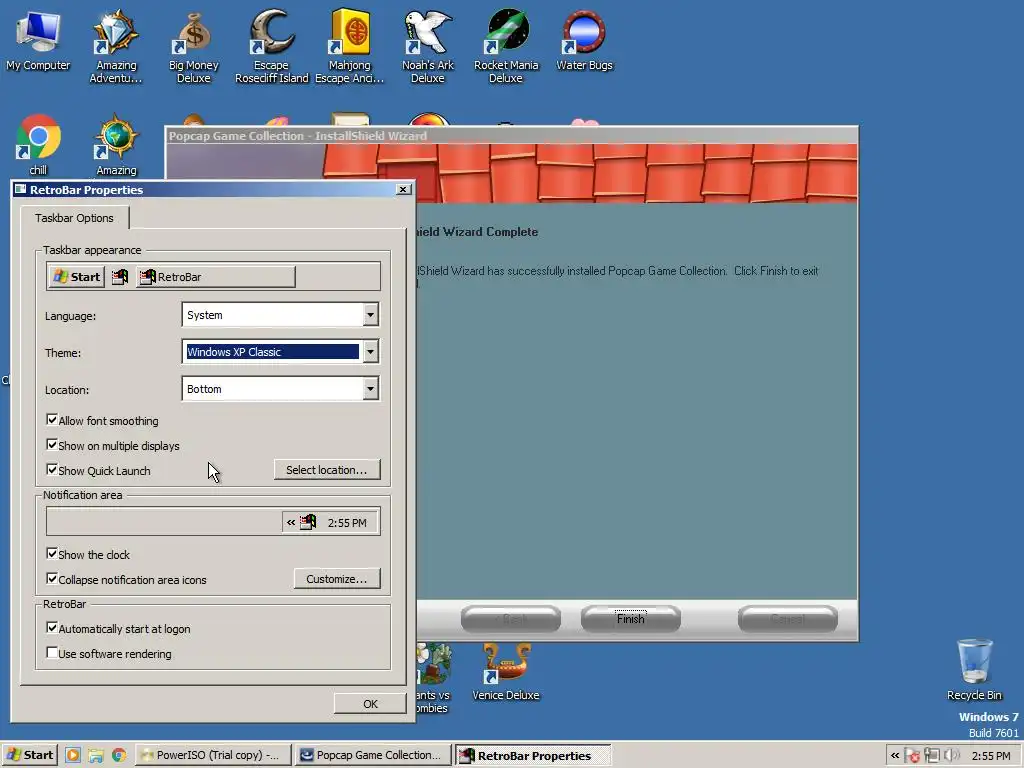Click Finish in the InstallShield Wizard
The width and height of the screenshot is (1024, 768).
[630, 618]
